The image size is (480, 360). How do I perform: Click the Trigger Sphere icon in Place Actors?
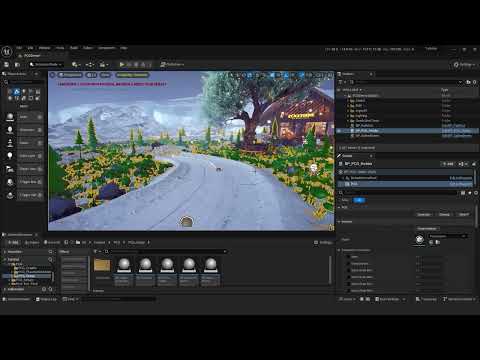click(10, 195)
